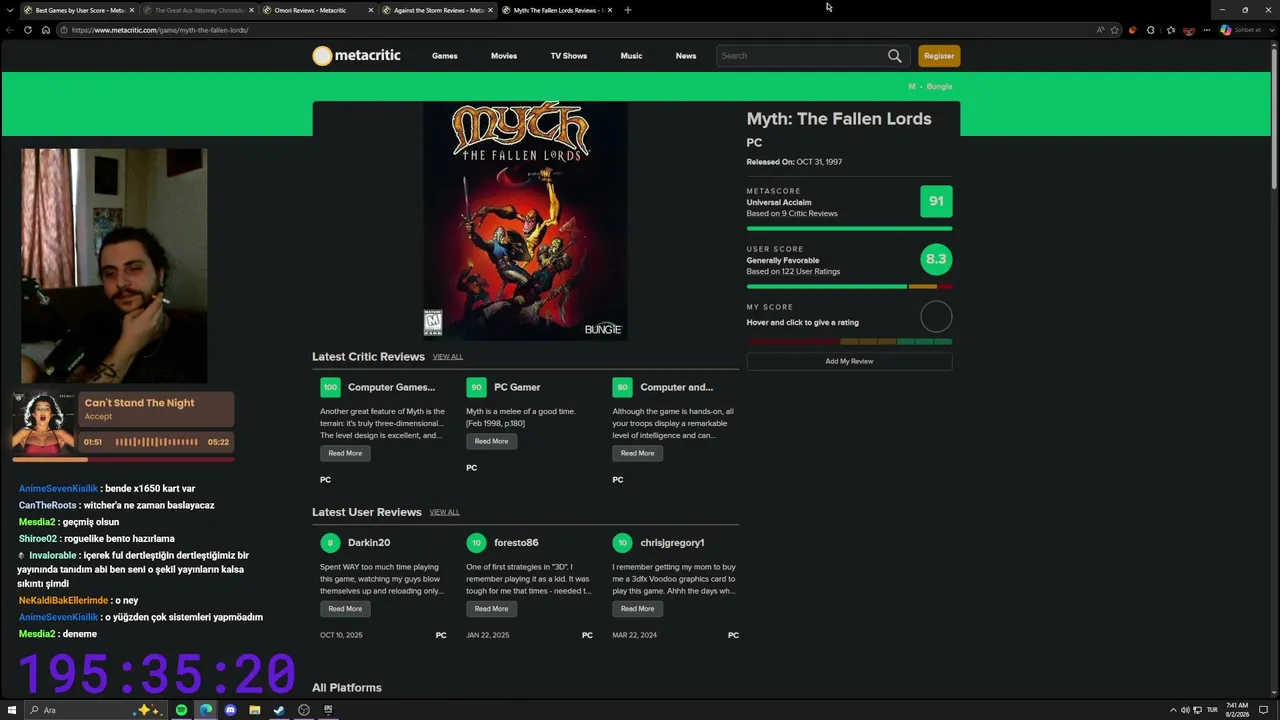This screenshot has height=720, width=1280.
Task: Read more of foresto86's user review
Action: (x=491, y=609)
